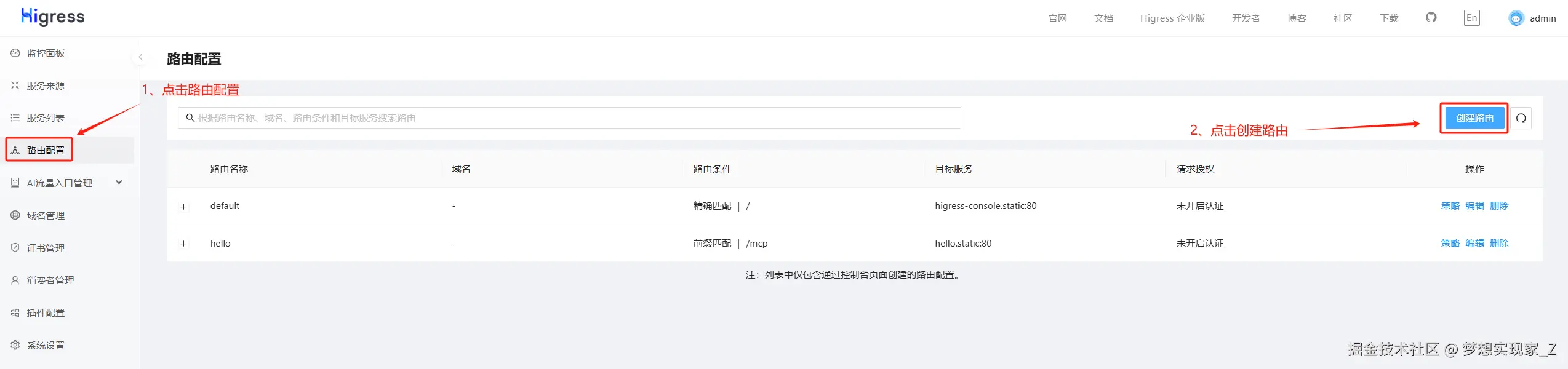Click 编辑 for the default route

pos(1474,206)
